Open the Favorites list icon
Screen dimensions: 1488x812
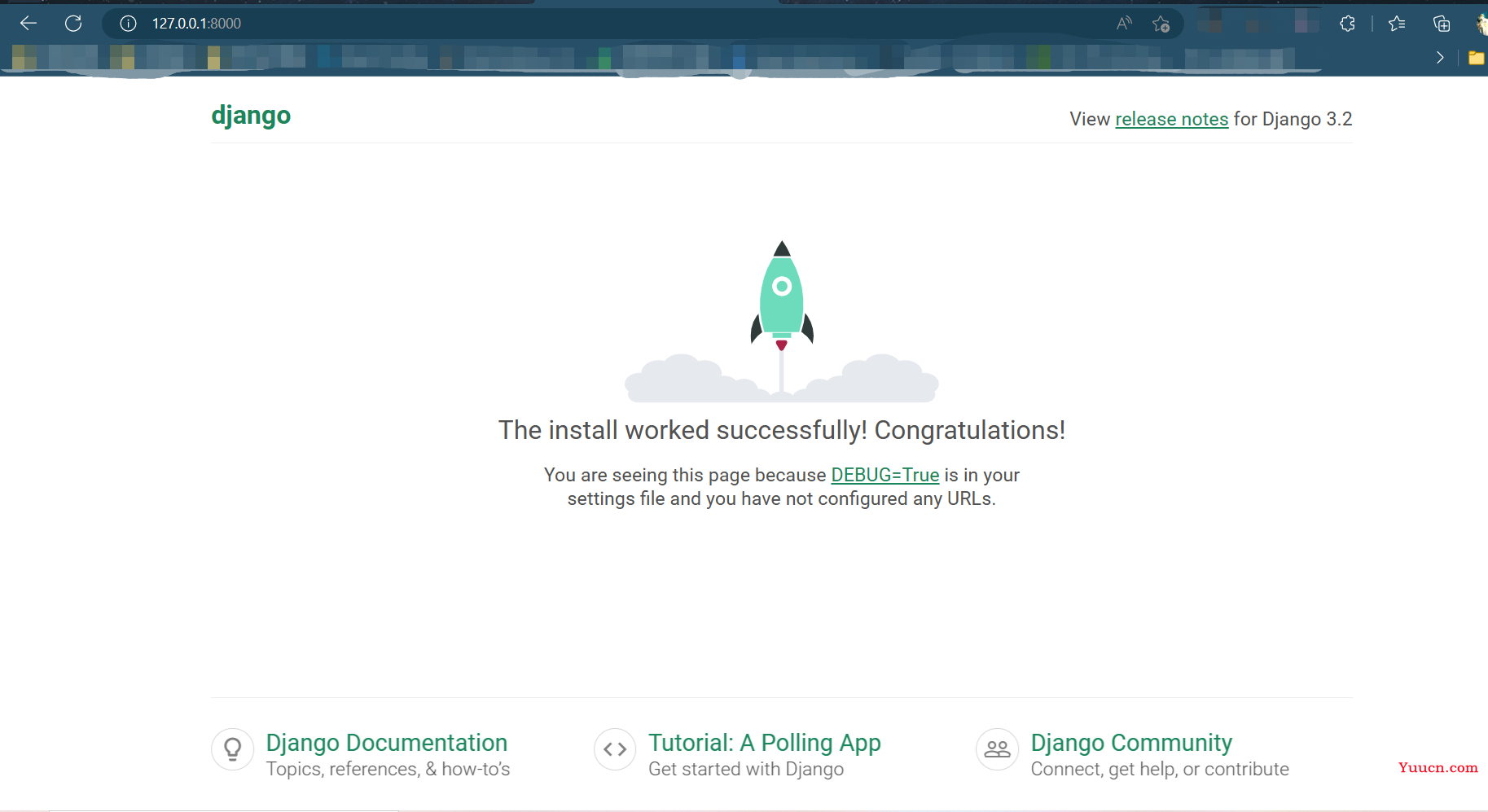pos(1397,24)
